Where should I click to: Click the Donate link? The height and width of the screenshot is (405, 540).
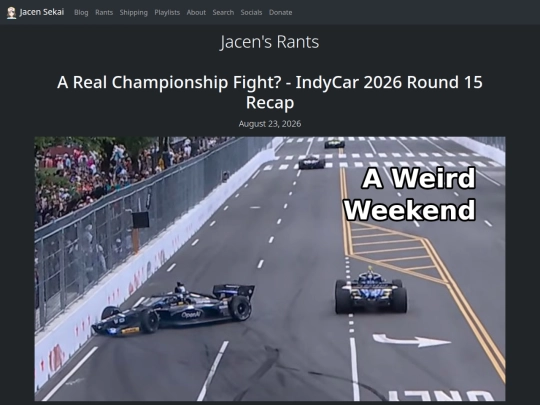[x=280, y=12]
